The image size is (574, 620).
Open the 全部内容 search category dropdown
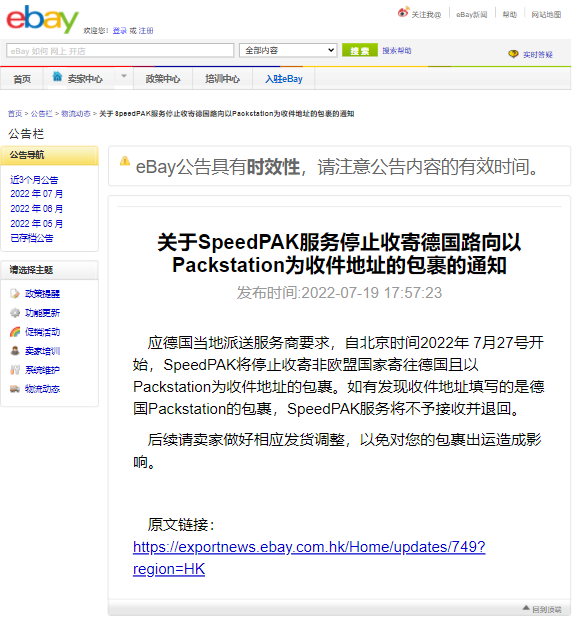click(288, 50)
